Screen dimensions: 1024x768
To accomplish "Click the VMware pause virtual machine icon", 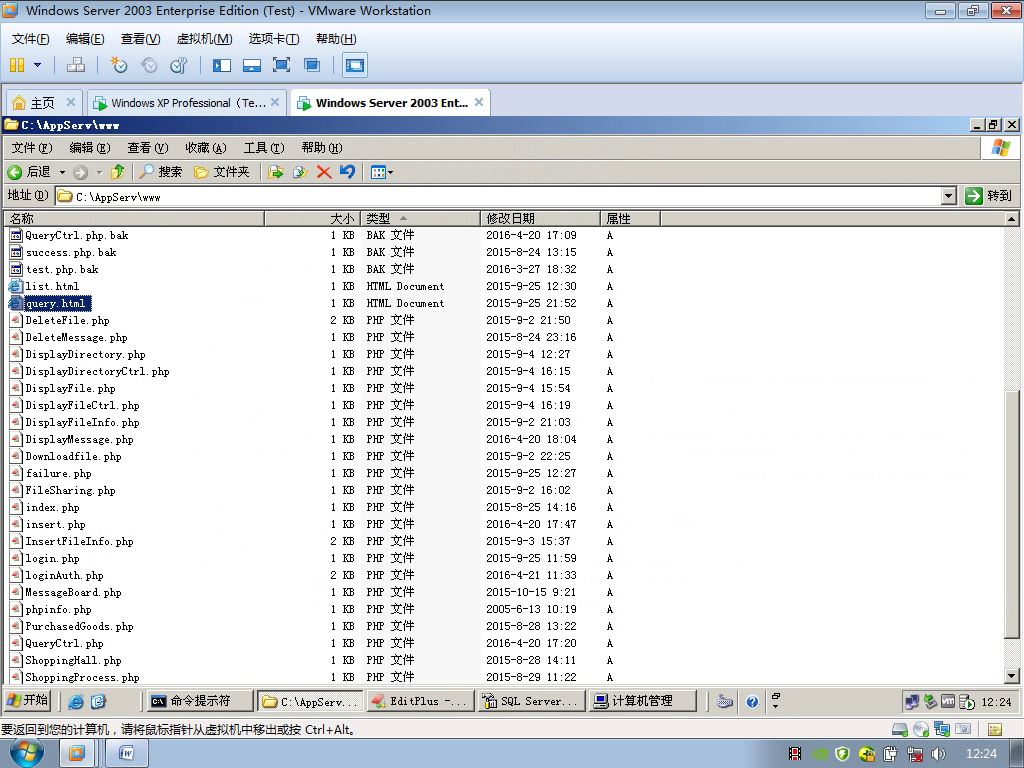I will [17, 65].
